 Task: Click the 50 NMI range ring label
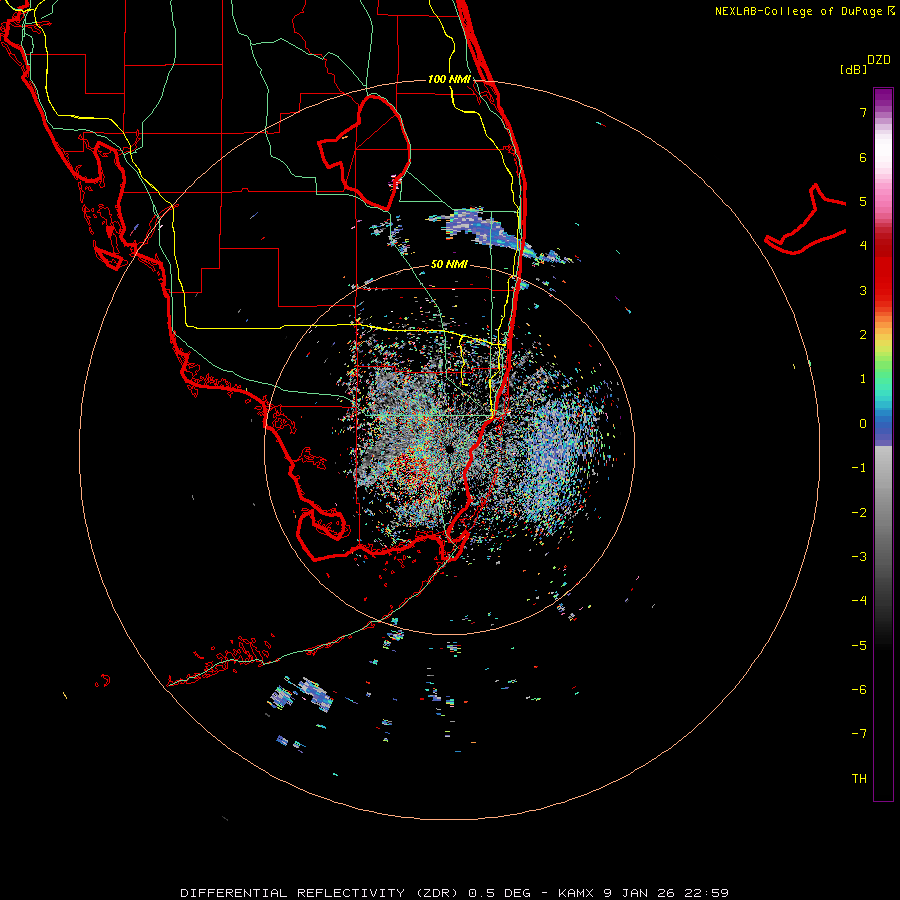(x=449, y=264)
